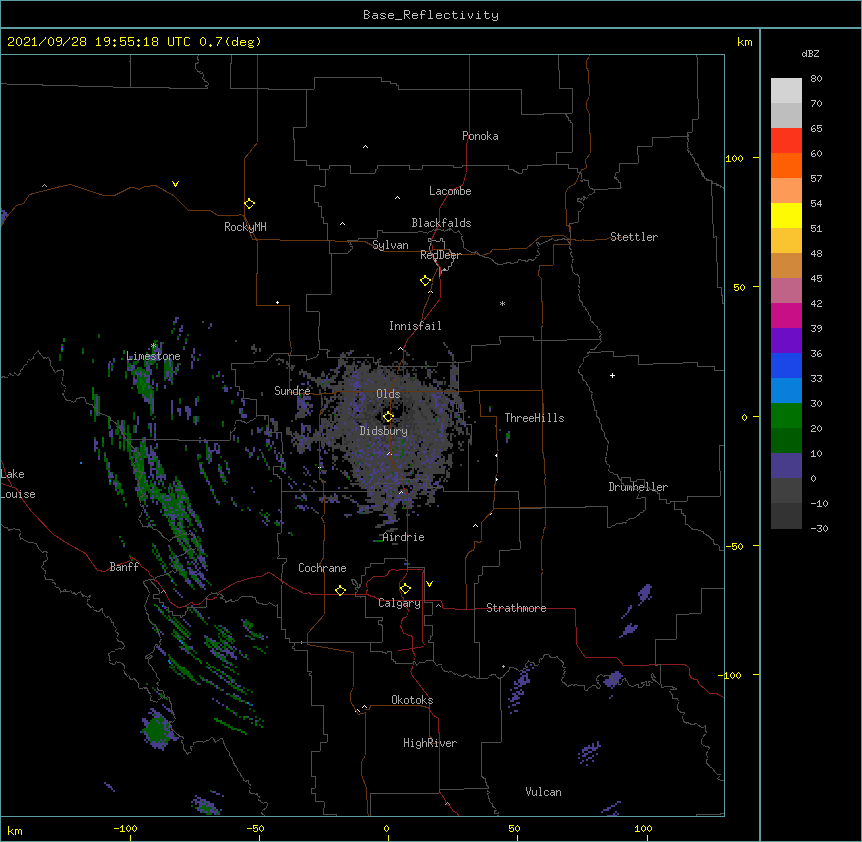Image resolution: width=862 pixels, height=842 pixels.
Task: Pick the orange 60–57 dBZ legend swatch
Action: (x=786, y=165)
